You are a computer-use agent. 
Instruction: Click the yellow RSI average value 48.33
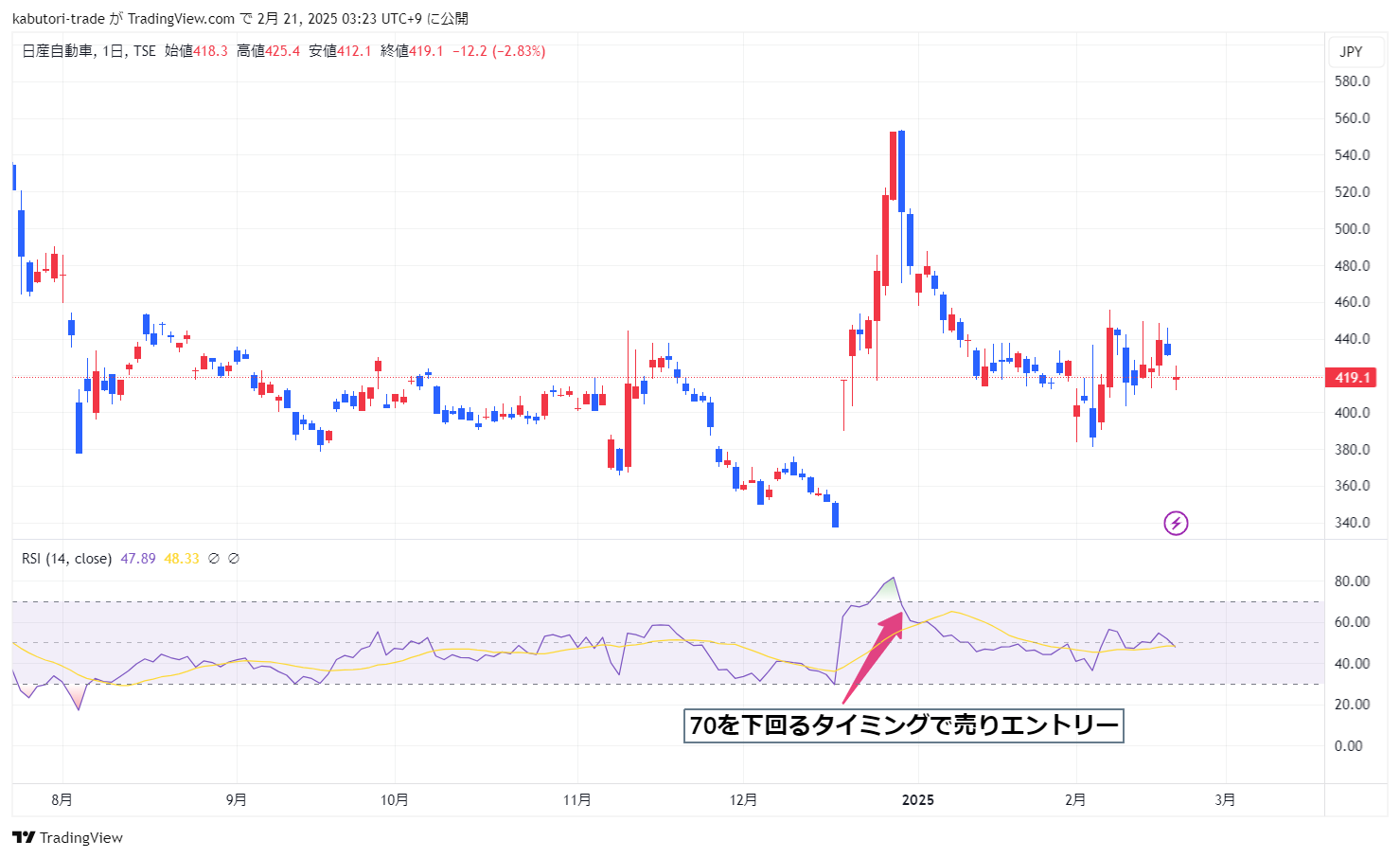[x=182, y=559]
